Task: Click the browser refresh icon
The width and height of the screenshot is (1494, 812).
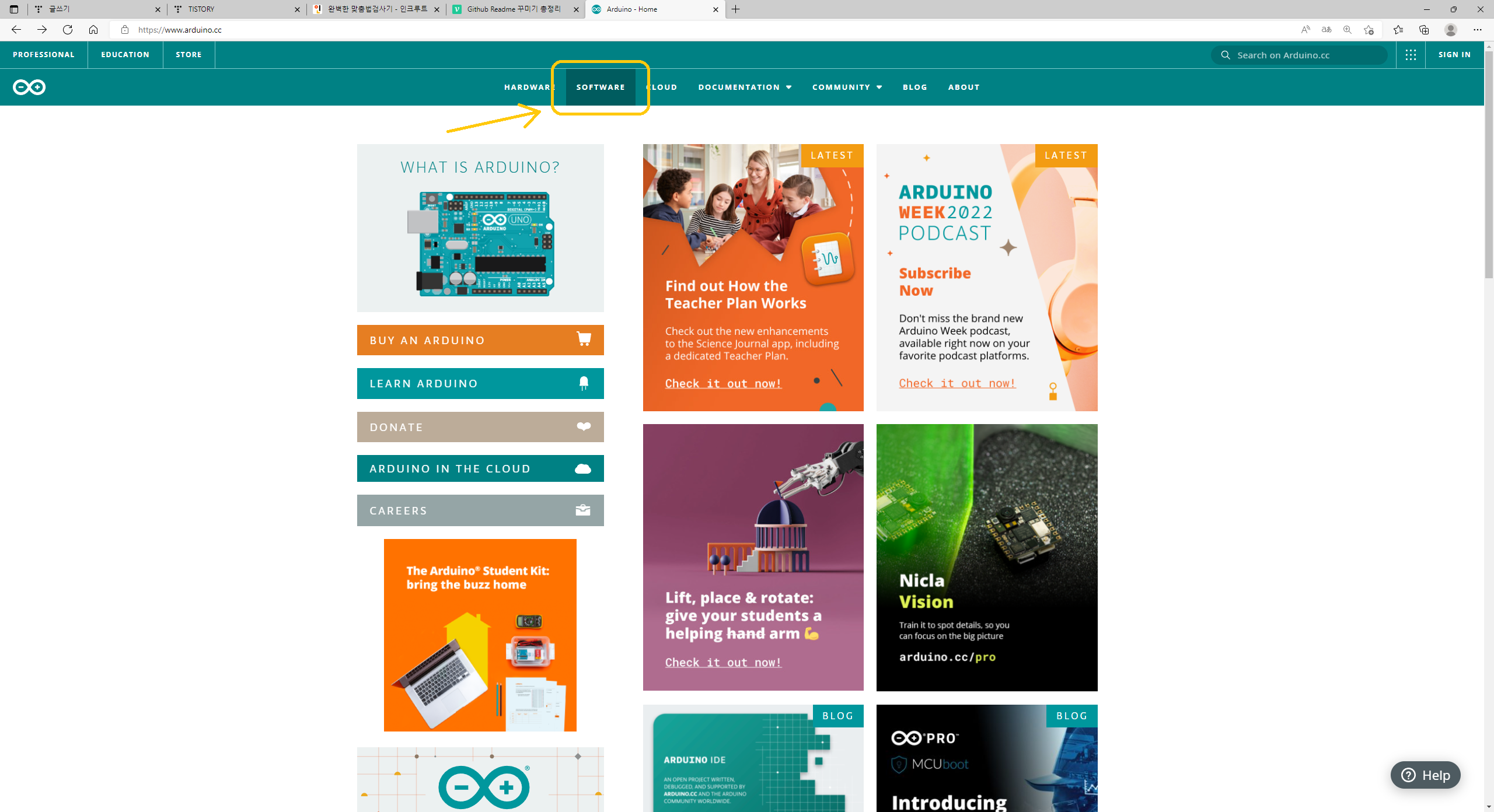Action: pyautogui.click(x=68, y=30)
